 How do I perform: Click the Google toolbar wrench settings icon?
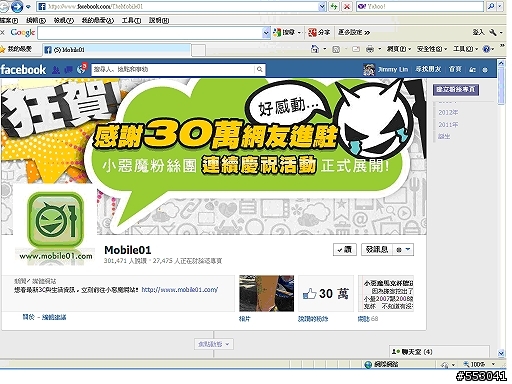(x=493, y=32)
